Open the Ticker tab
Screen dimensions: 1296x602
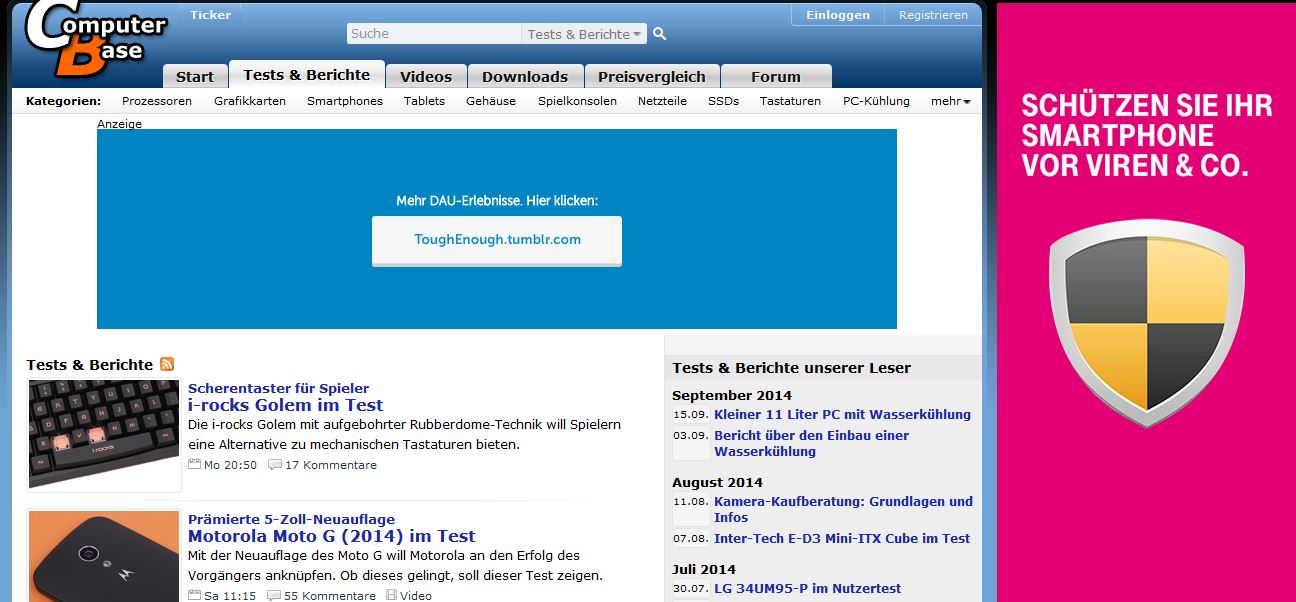(x=210, y=15)
